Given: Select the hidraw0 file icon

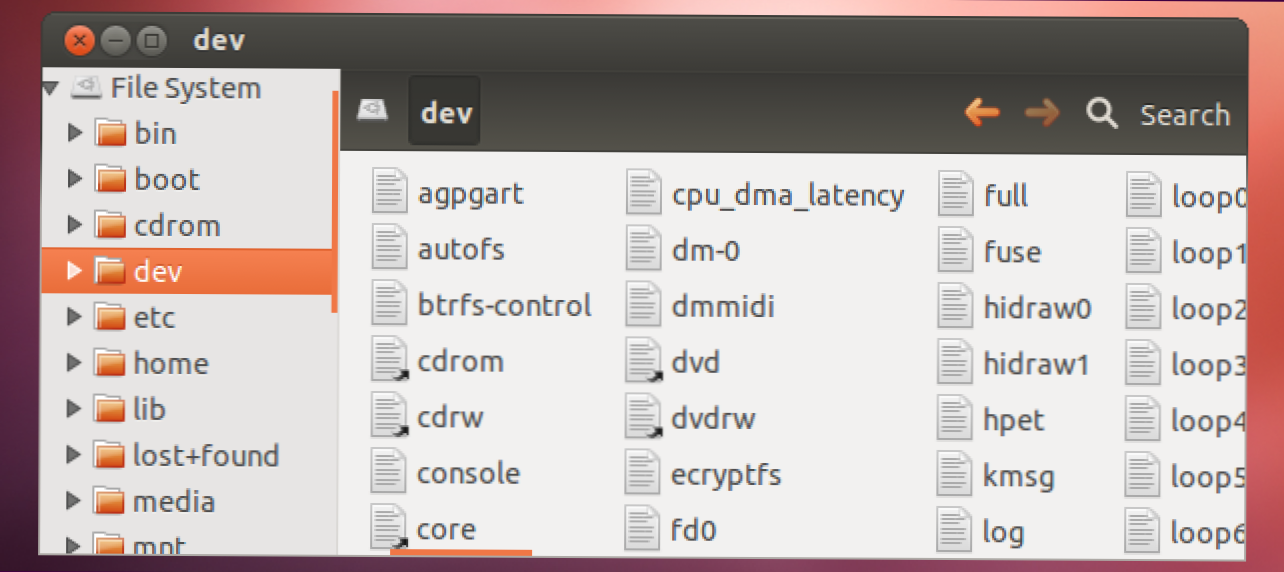Looking at the screenshot, I should pos(956,307).
